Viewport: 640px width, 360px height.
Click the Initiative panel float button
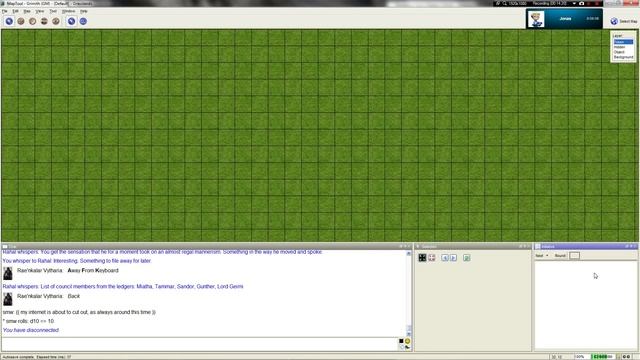tap(627, 247)
